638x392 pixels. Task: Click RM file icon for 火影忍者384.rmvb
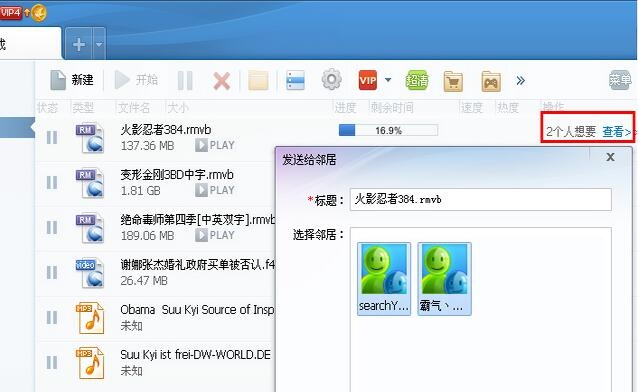pyautogui.click(x=90, y=138)
